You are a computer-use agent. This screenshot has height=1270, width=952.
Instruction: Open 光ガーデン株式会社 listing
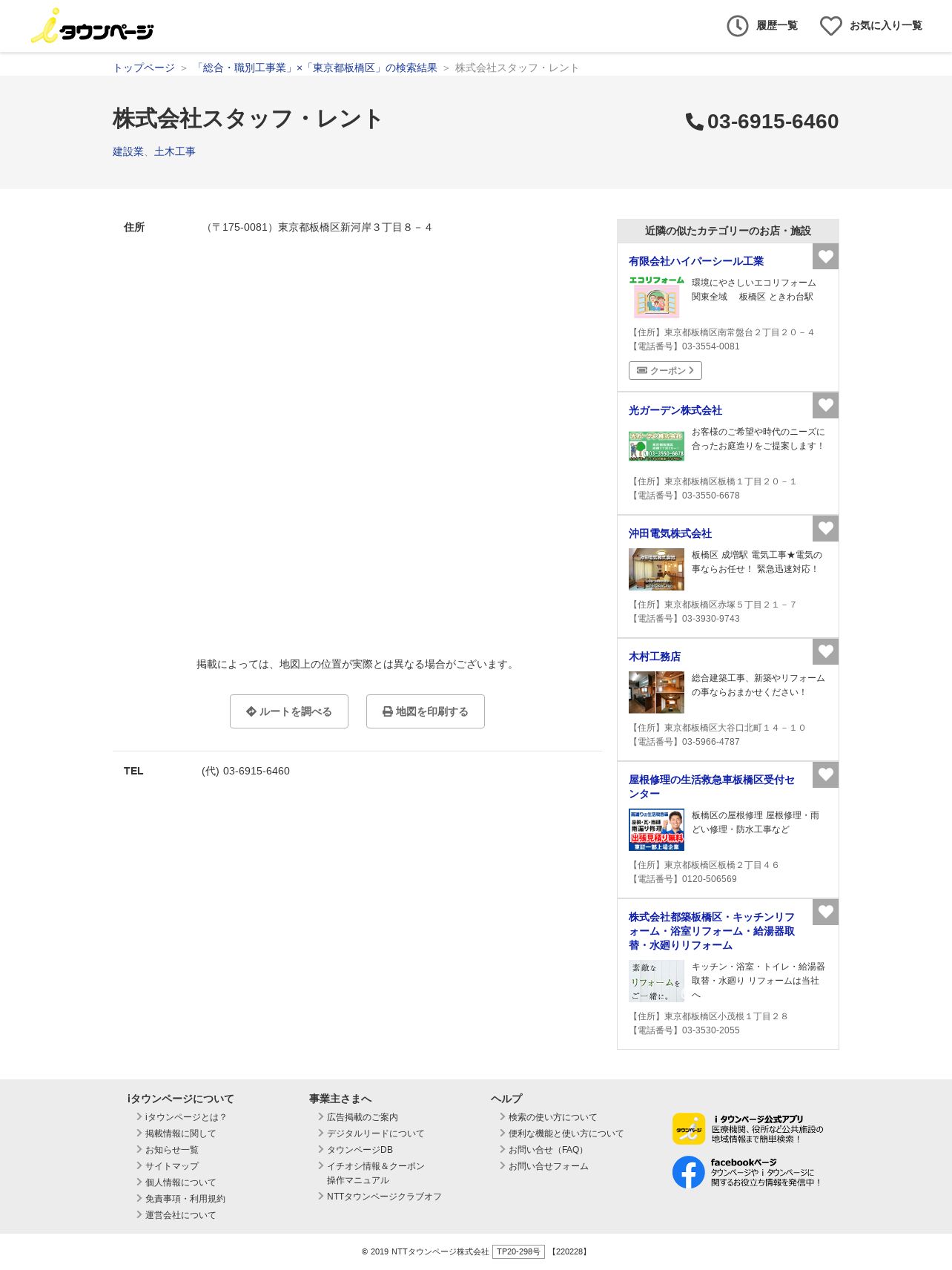click(675, 410)
